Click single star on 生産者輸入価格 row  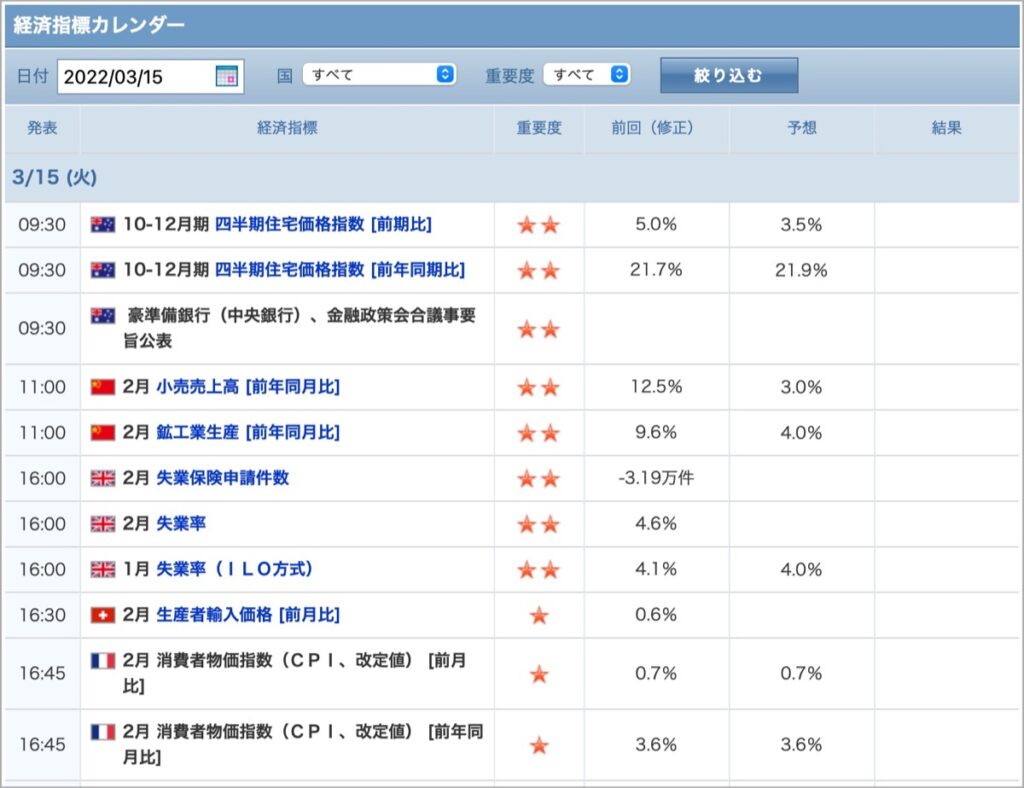coord(539,615)
